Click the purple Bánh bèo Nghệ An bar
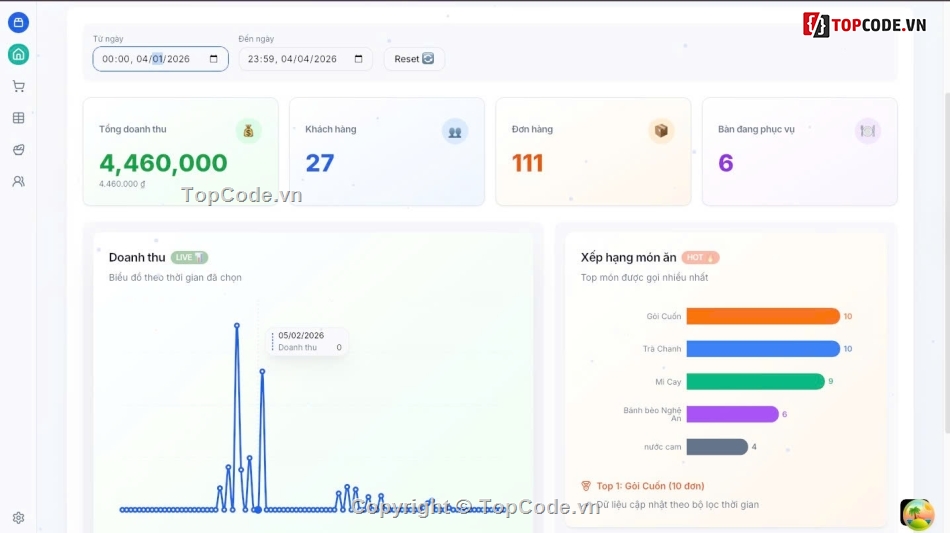 (x=732, y=414)
